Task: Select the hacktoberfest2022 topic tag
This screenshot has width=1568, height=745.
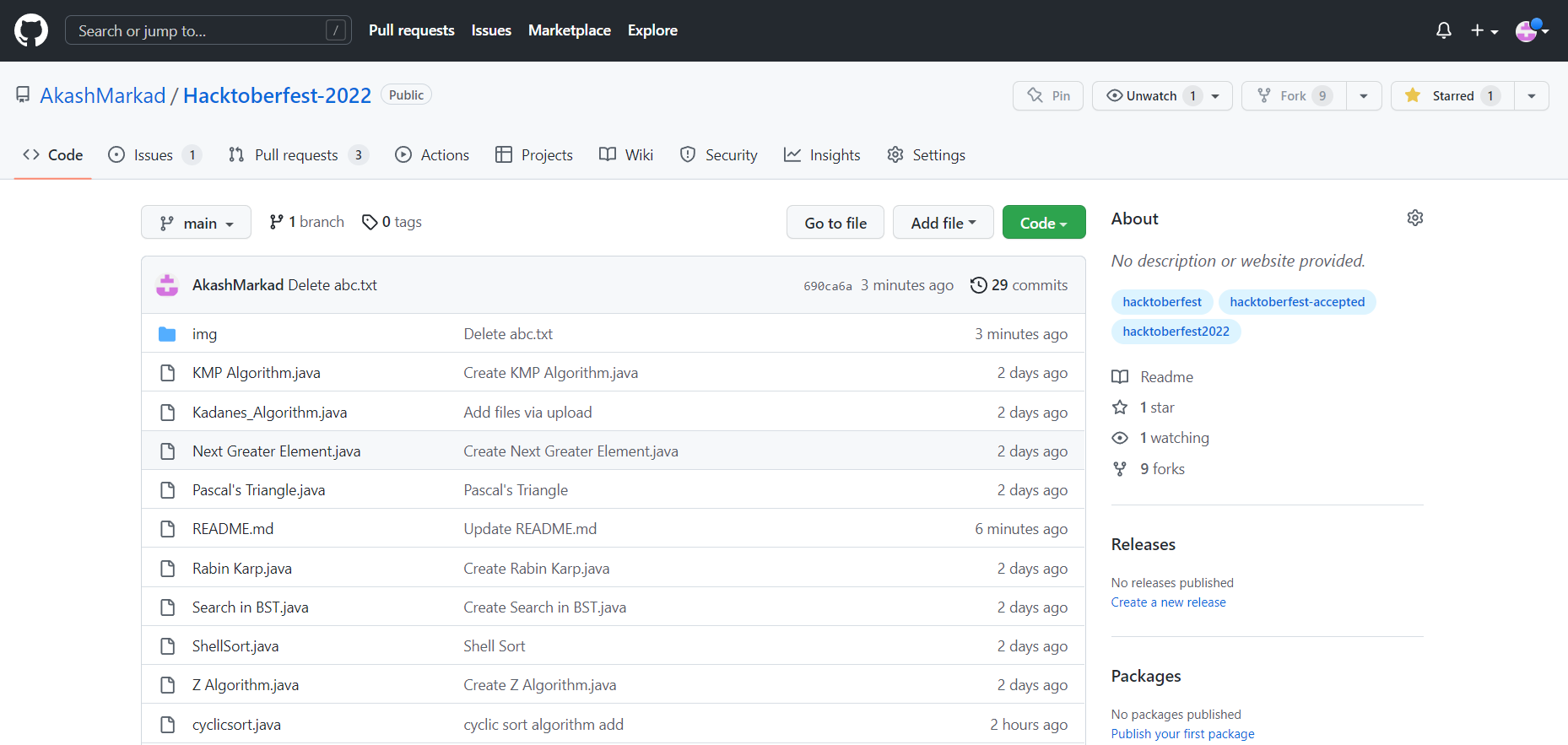Action: pos(1176,332)
